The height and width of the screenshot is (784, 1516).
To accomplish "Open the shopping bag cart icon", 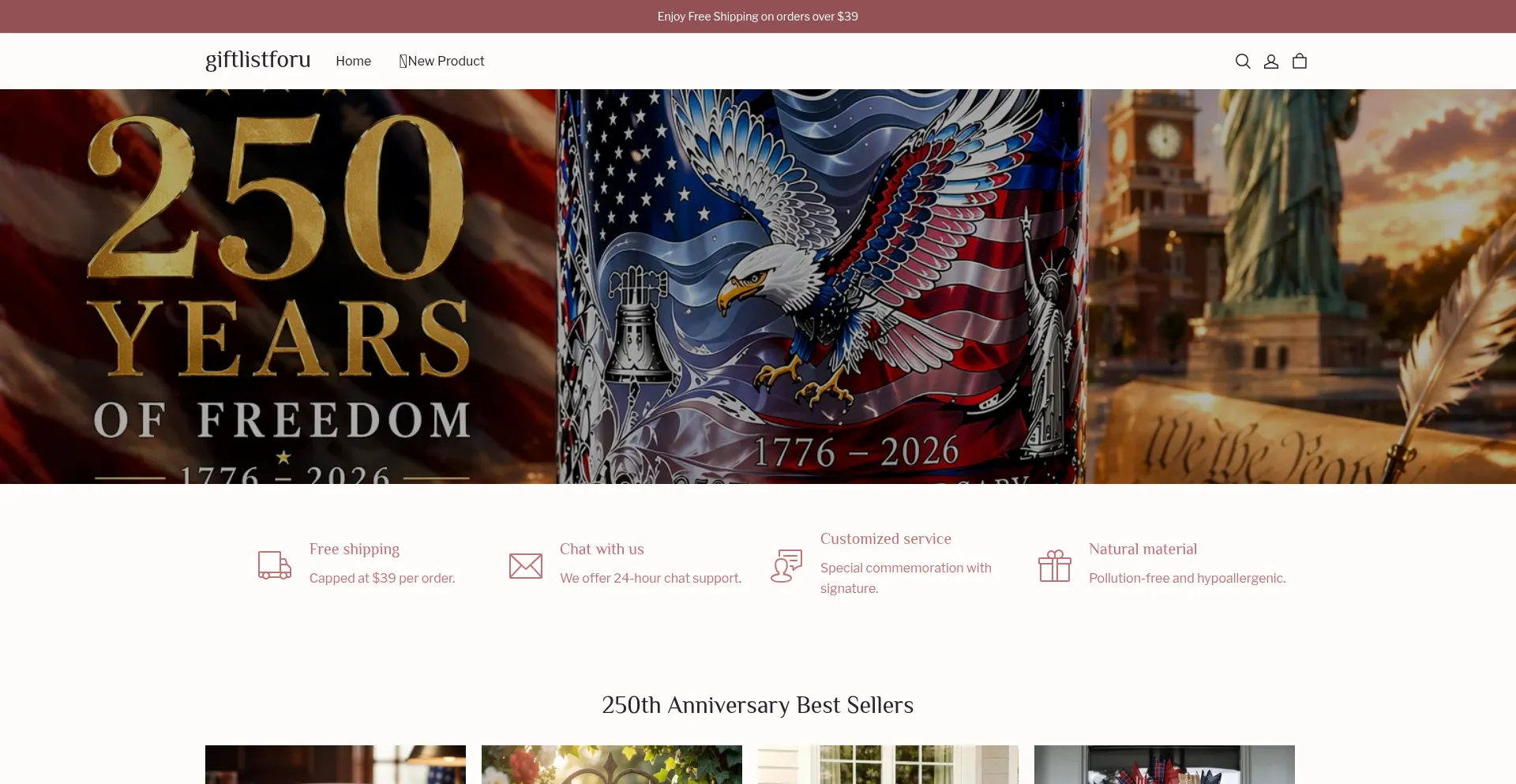I will point(1300,62).
